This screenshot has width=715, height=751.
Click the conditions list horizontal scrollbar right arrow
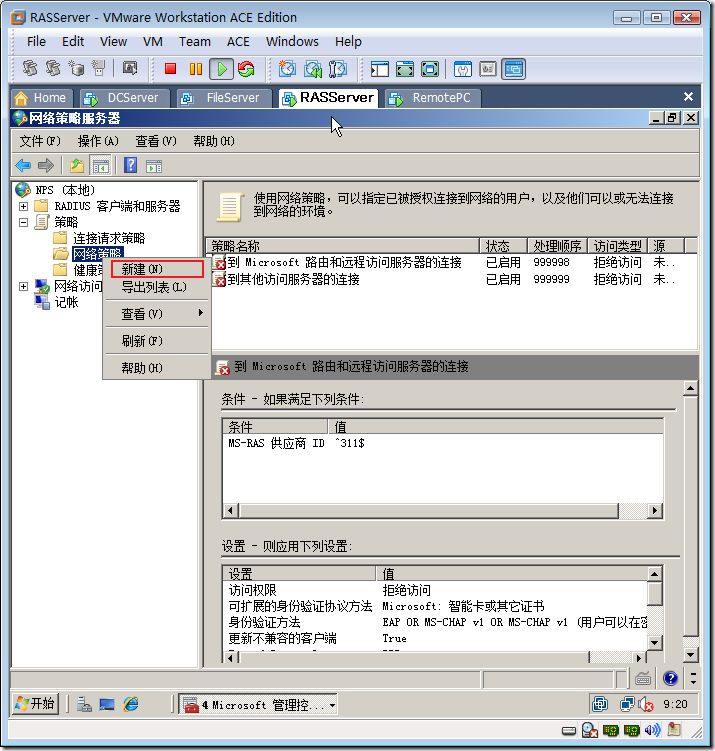[x=655, y=511]
